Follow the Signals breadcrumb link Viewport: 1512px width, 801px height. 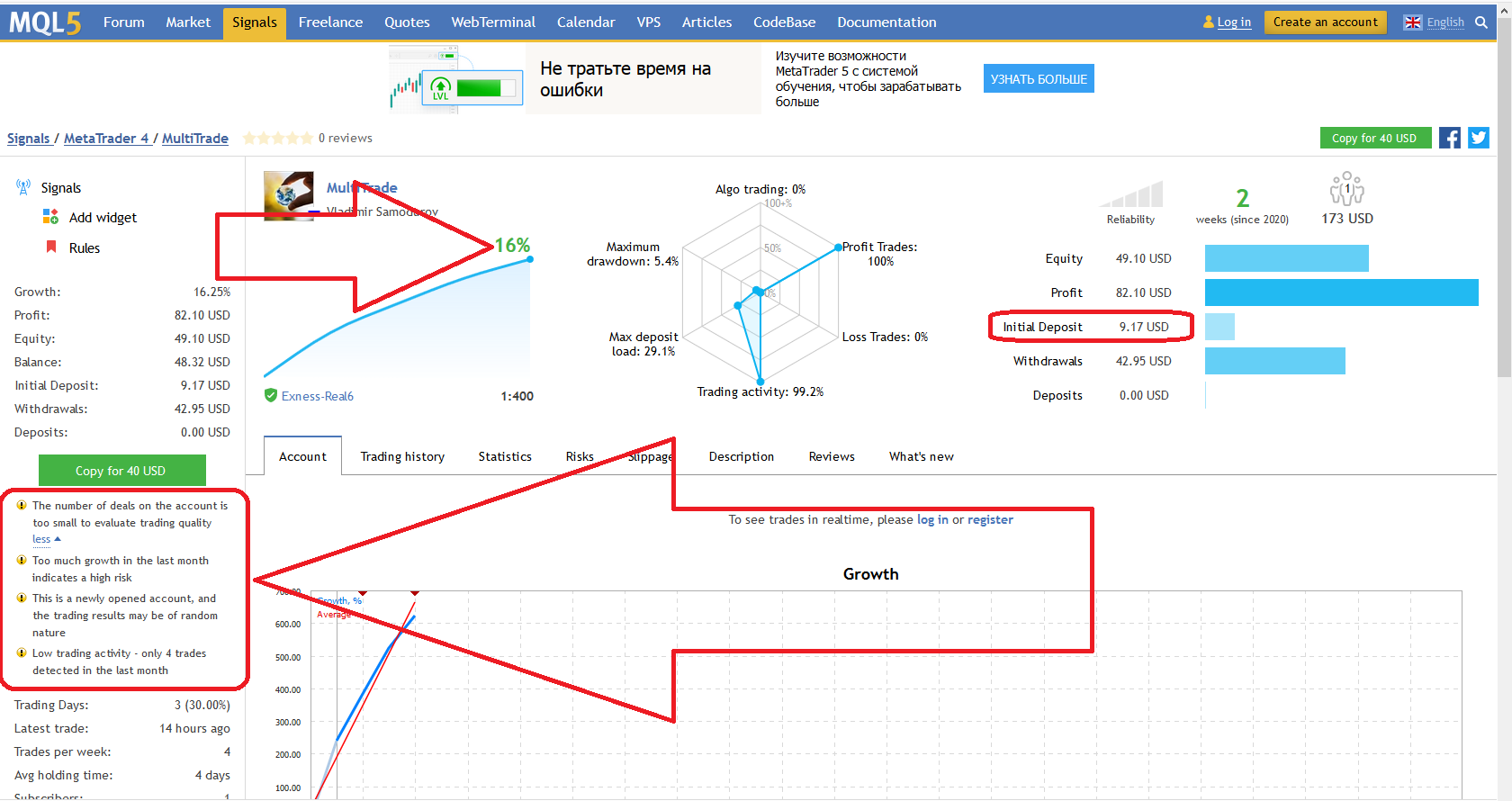[29, 138]
